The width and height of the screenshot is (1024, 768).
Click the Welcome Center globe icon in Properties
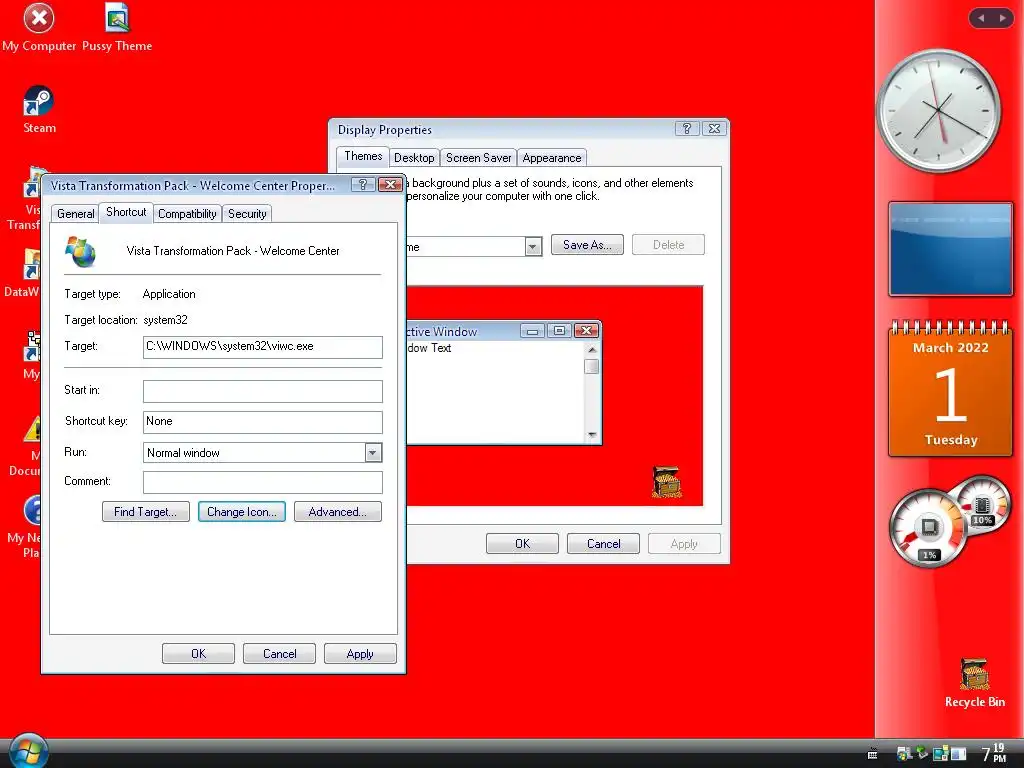click(x=81, y=251)
